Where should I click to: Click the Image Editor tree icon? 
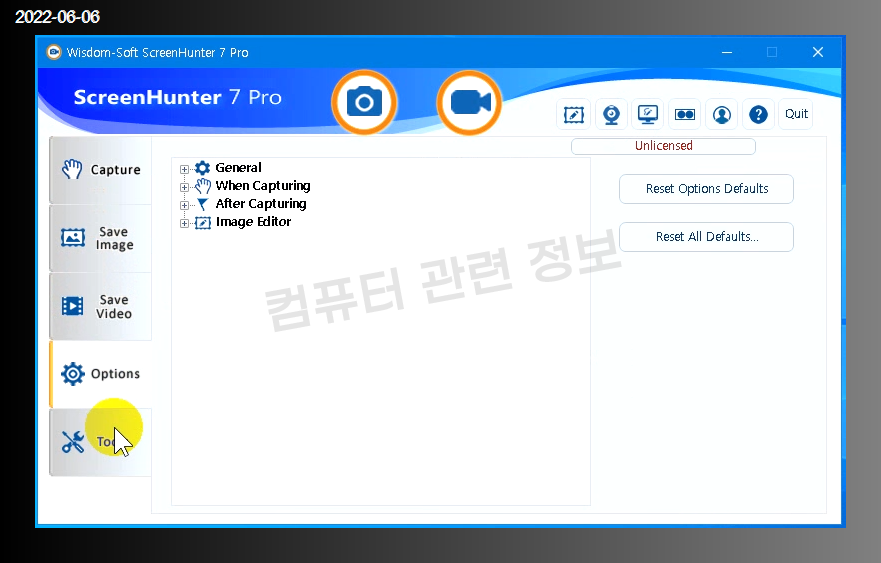tap(202, 223)
